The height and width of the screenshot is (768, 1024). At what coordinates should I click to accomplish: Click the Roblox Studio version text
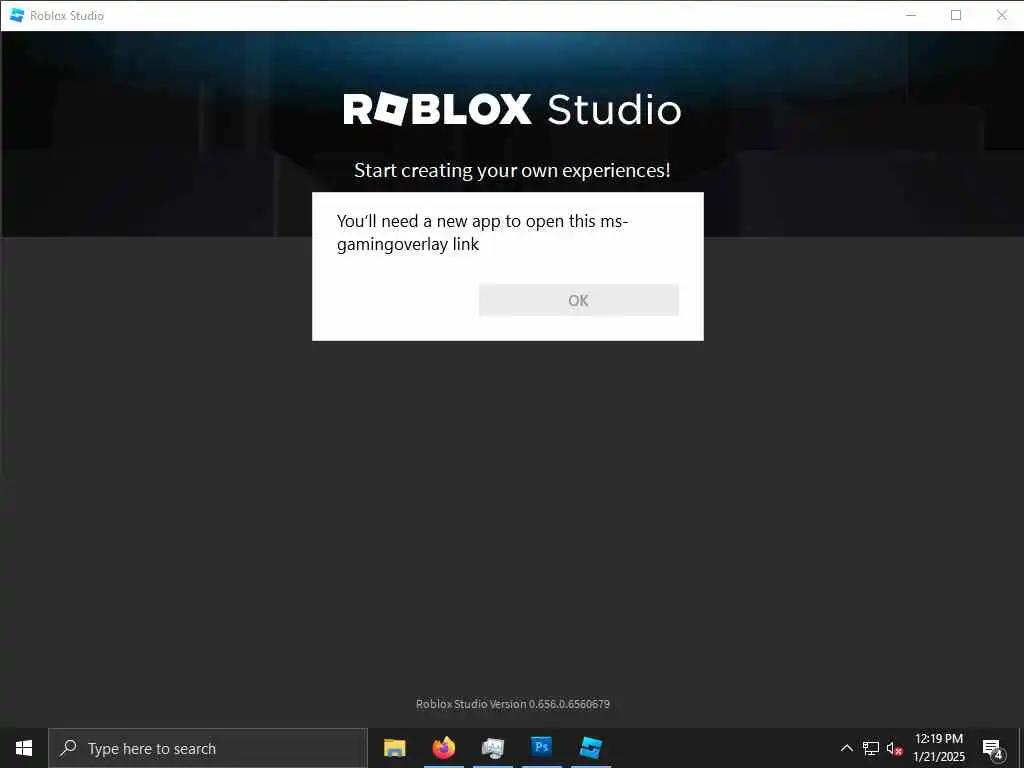pos(513,704)
